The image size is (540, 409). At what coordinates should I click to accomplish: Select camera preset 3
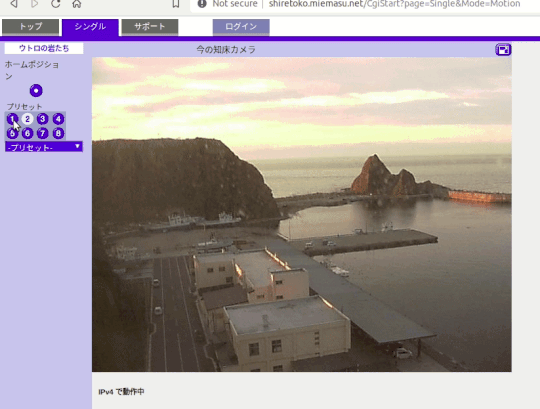43,119
